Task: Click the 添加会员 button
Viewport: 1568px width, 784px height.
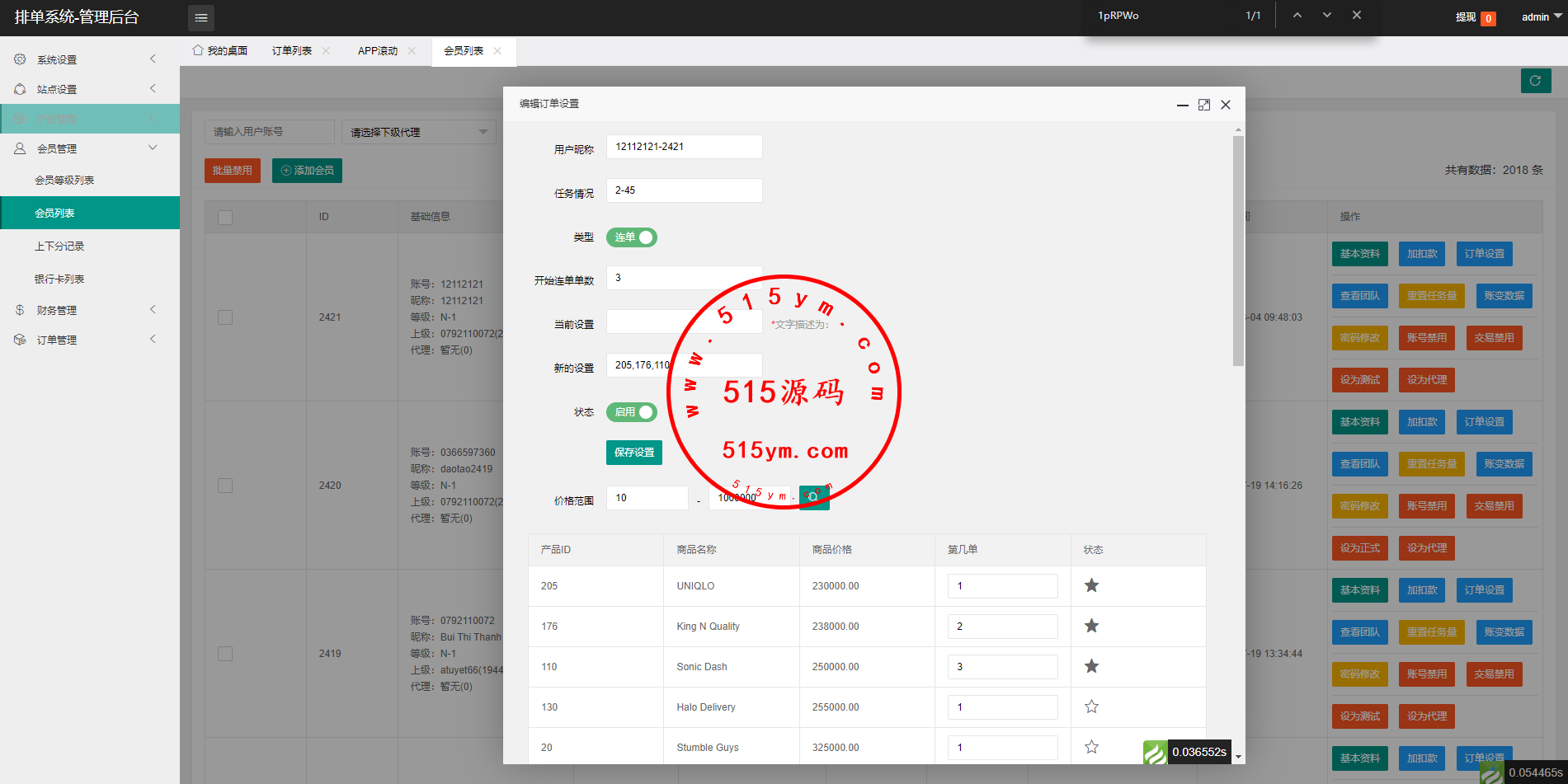Action: (307, 171)
